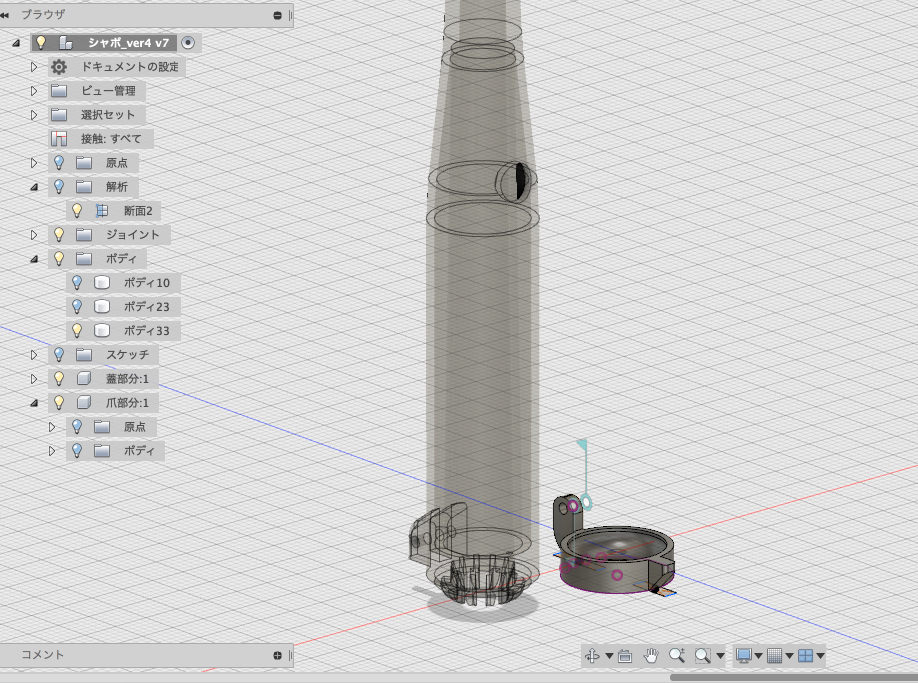The width and height of the screenshot is (918, 683).
Task: Click the Viewports layout icon
Action: click(x=806, y=655)
